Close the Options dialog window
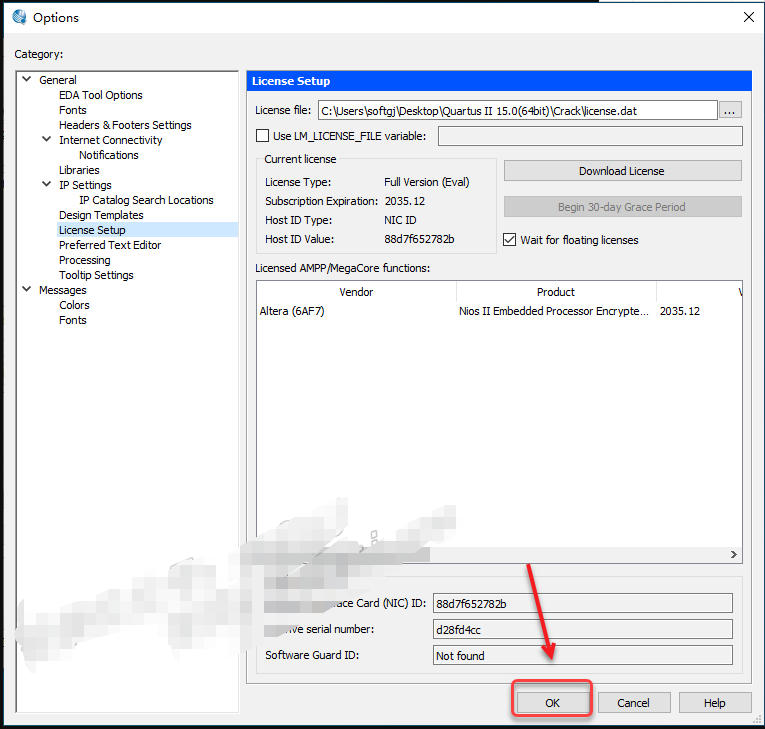The width and height of the screenshot is (765, 729). pos(748,18)
